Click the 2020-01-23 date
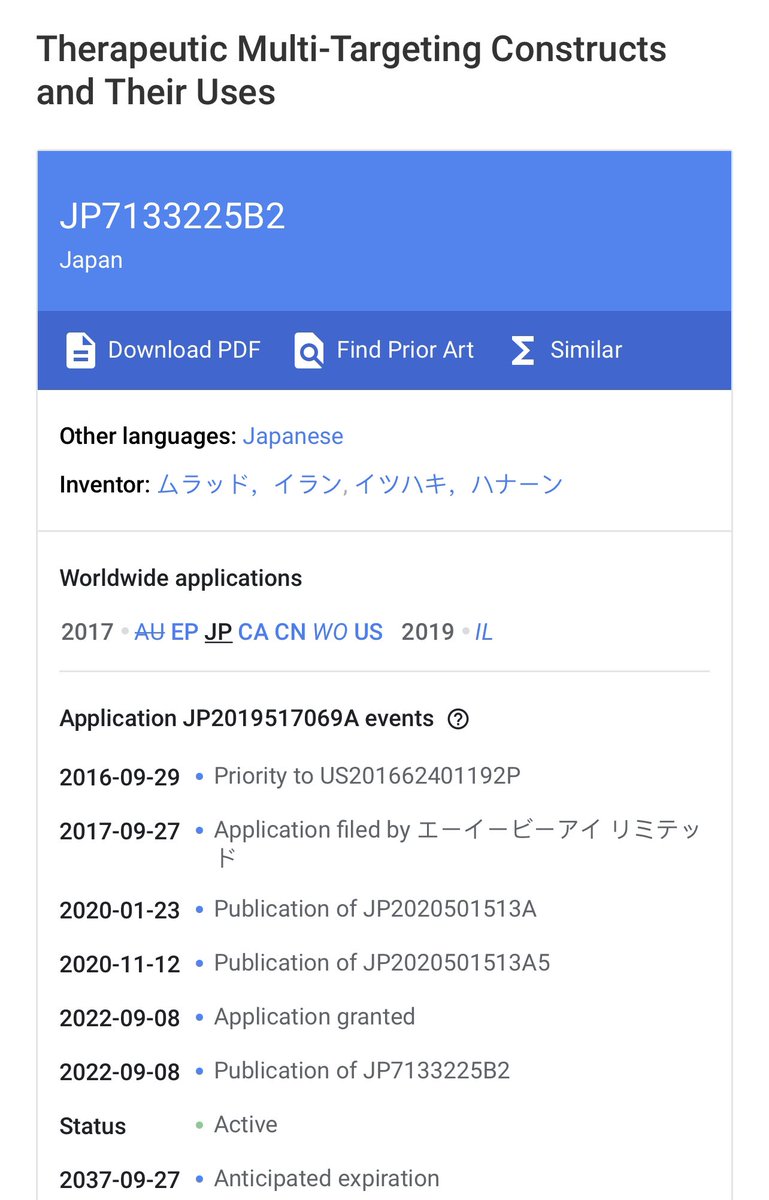The height and width of the screenshot is (1200, 769). (120, 910)
